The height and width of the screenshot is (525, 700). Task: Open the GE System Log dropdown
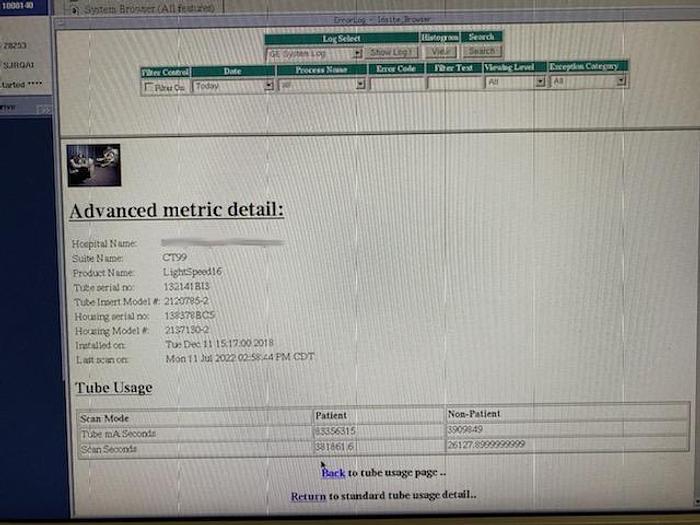tap(314, 51)
